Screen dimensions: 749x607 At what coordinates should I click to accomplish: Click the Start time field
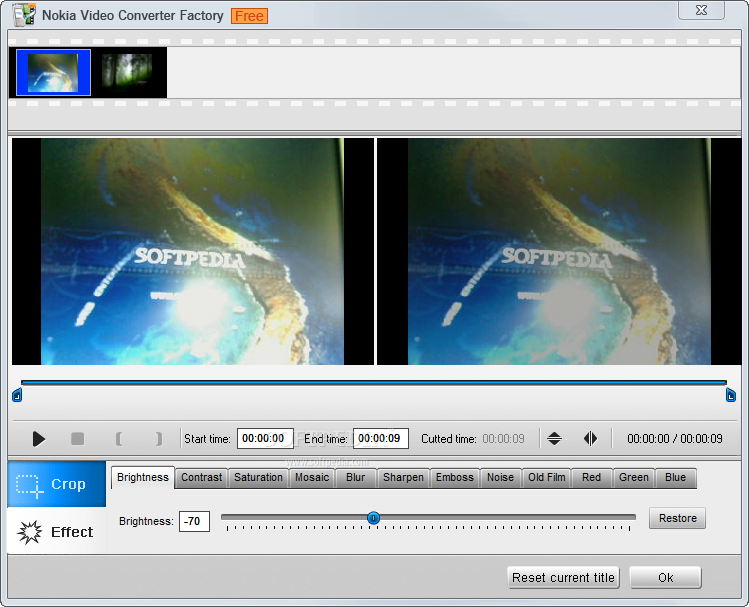click(265, 438)
